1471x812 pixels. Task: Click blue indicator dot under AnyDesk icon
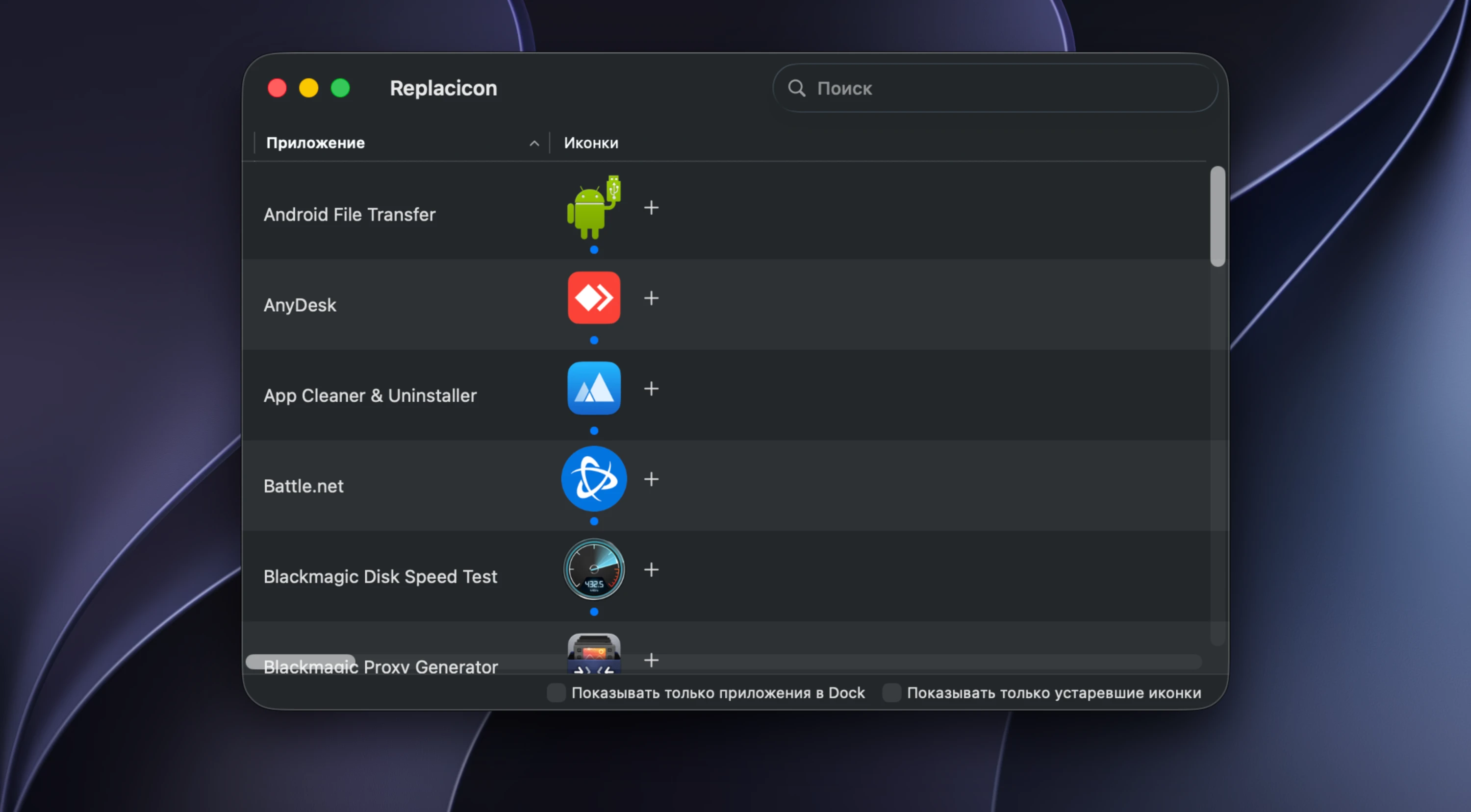click(594, 340)
